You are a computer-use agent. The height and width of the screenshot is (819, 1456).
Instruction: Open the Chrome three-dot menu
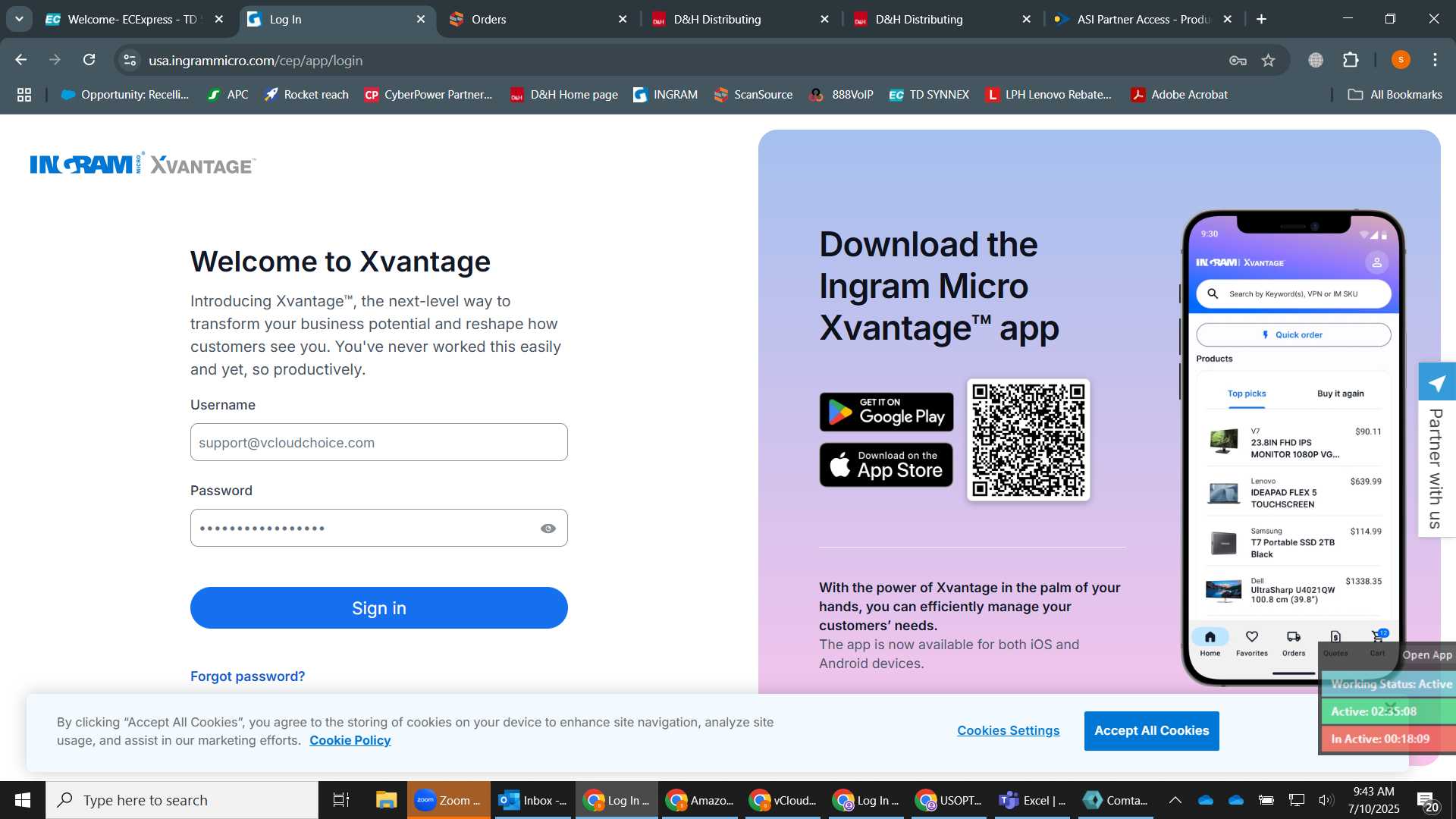tap(1435, 60)
